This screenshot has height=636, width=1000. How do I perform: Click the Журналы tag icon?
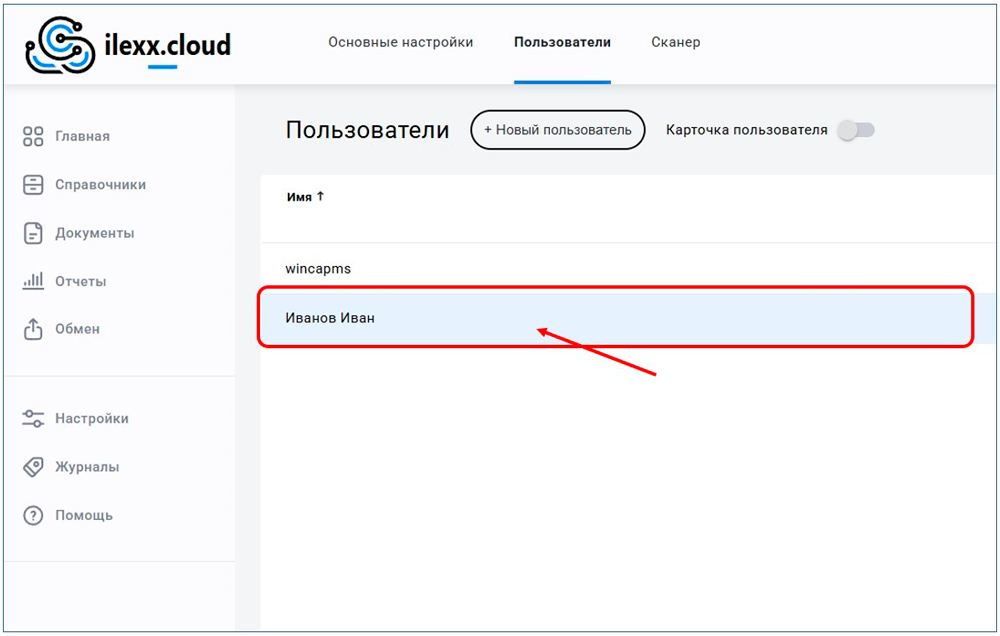click(33, 467)
